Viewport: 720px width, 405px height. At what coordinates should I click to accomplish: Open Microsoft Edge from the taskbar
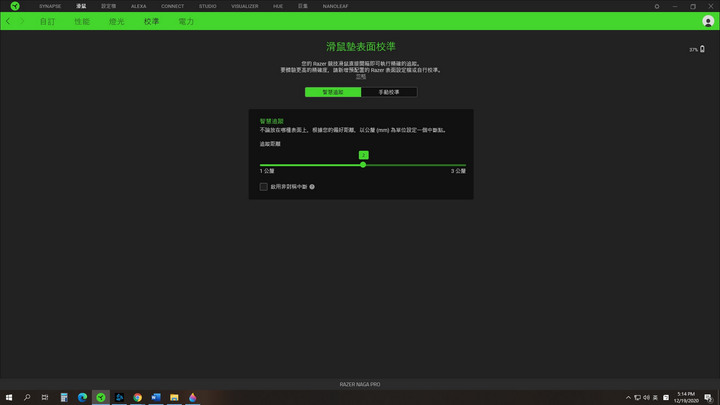pos(82,397)
